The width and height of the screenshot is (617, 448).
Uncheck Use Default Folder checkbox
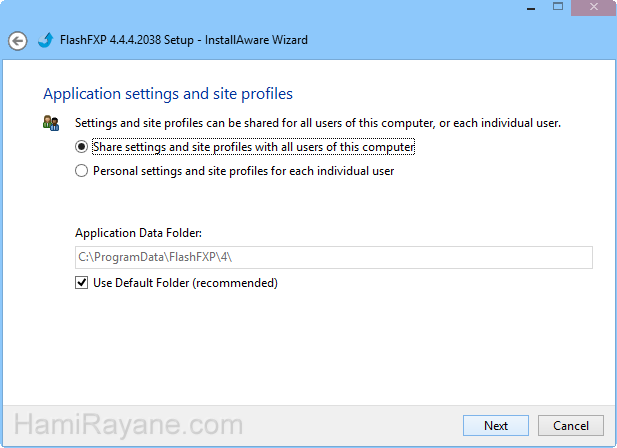(81, 283)
